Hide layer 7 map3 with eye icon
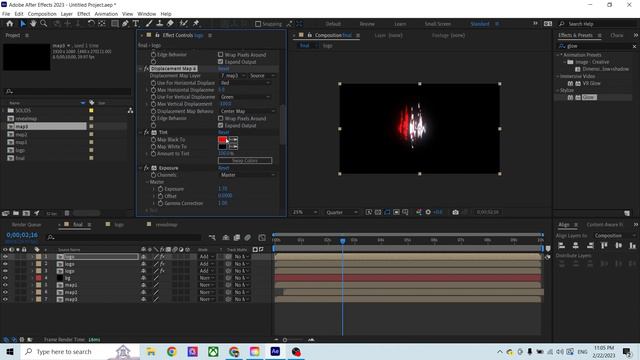Viewport: 640px width, 360px height. click(5, 299)
